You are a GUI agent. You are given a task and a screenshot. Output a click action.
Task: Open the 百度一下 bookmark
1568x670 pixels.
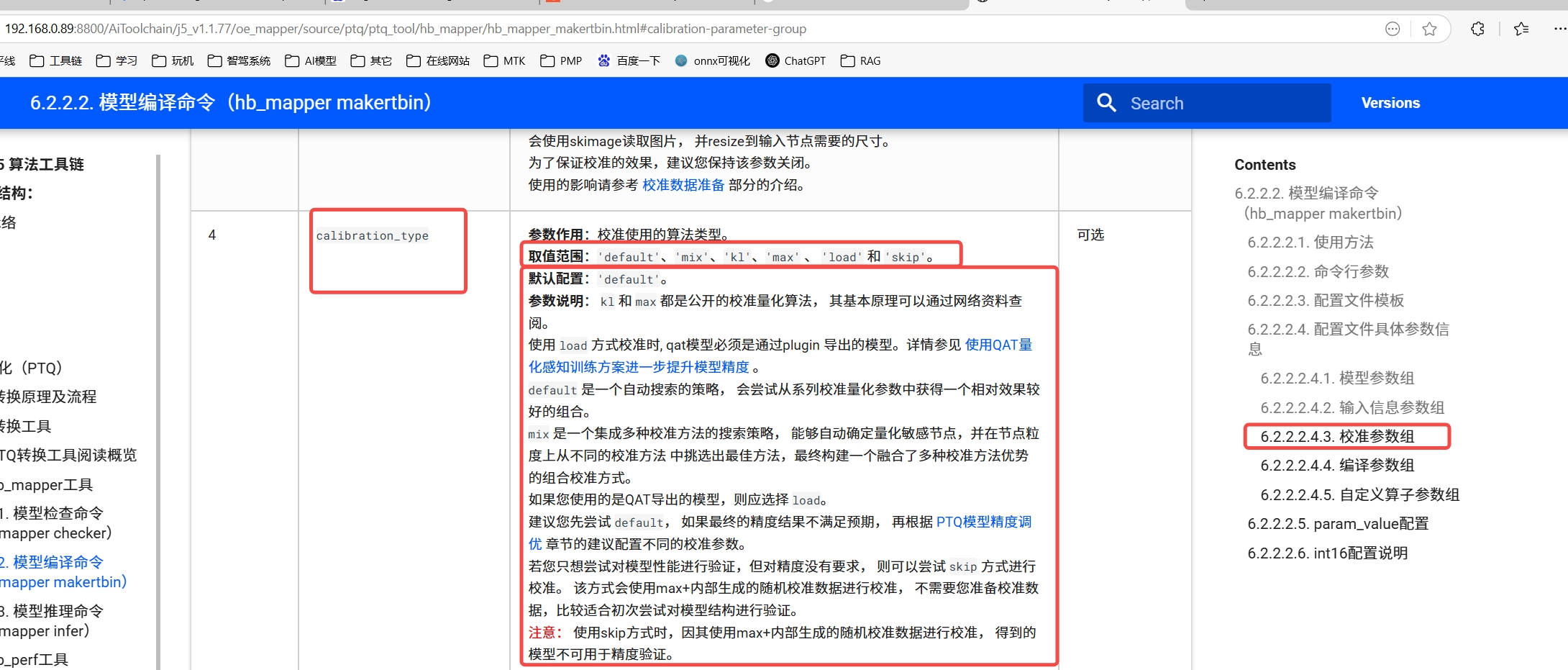629,61
